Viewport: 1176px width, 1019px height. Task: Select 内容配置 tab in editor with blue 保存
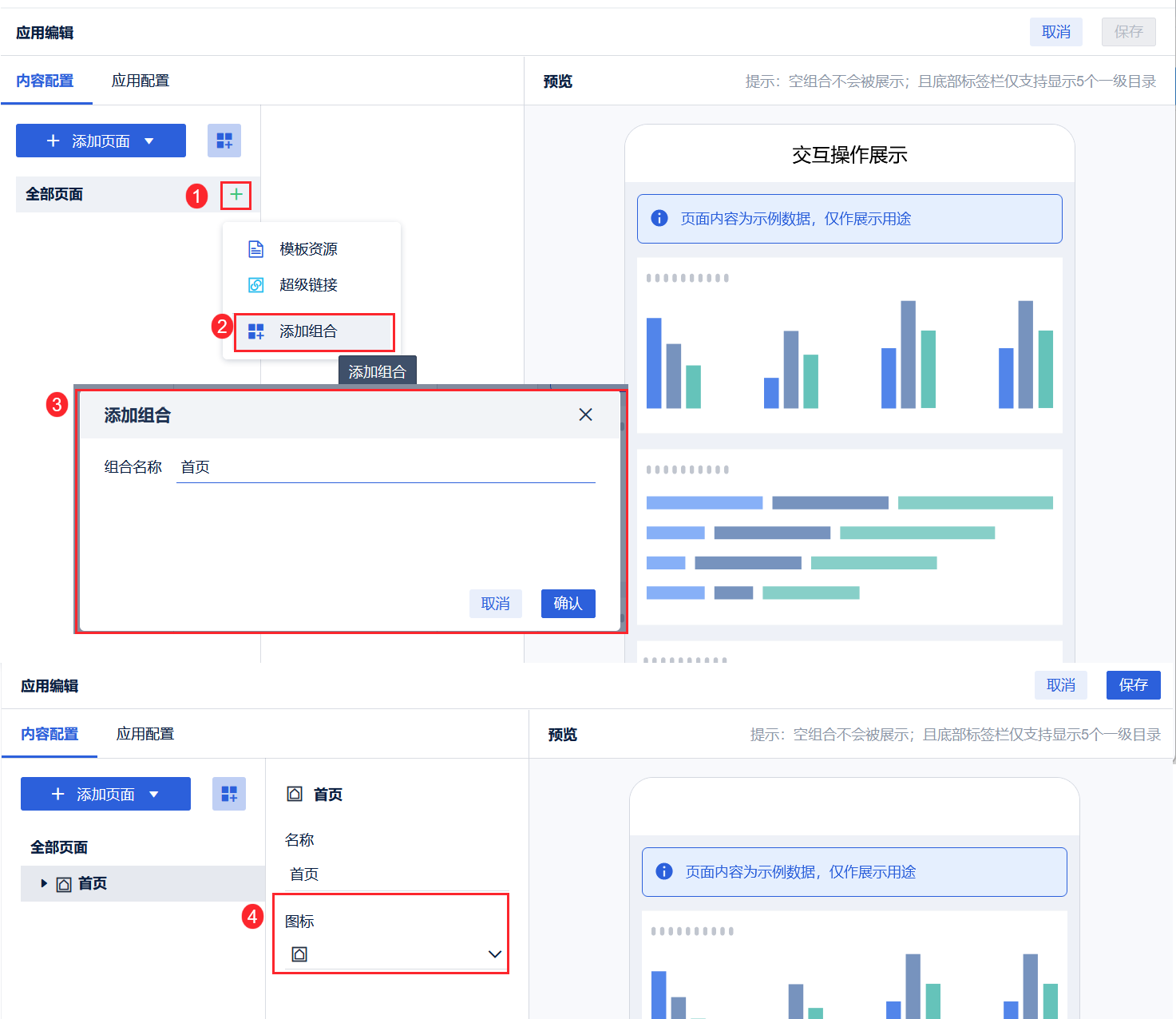[x=50, y=734]
